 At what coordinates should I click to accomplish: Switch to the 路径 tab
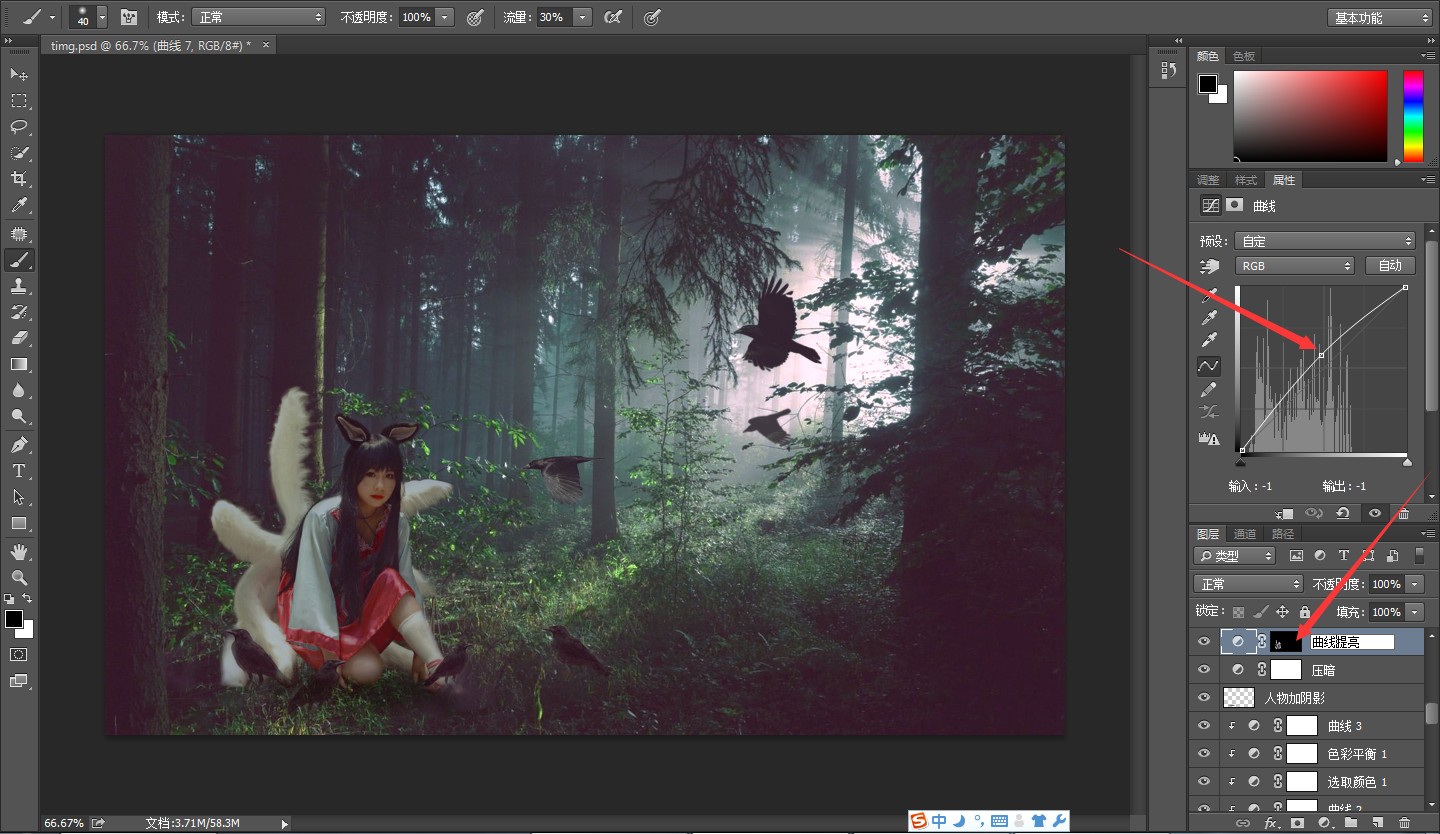tap(1282, 534)
